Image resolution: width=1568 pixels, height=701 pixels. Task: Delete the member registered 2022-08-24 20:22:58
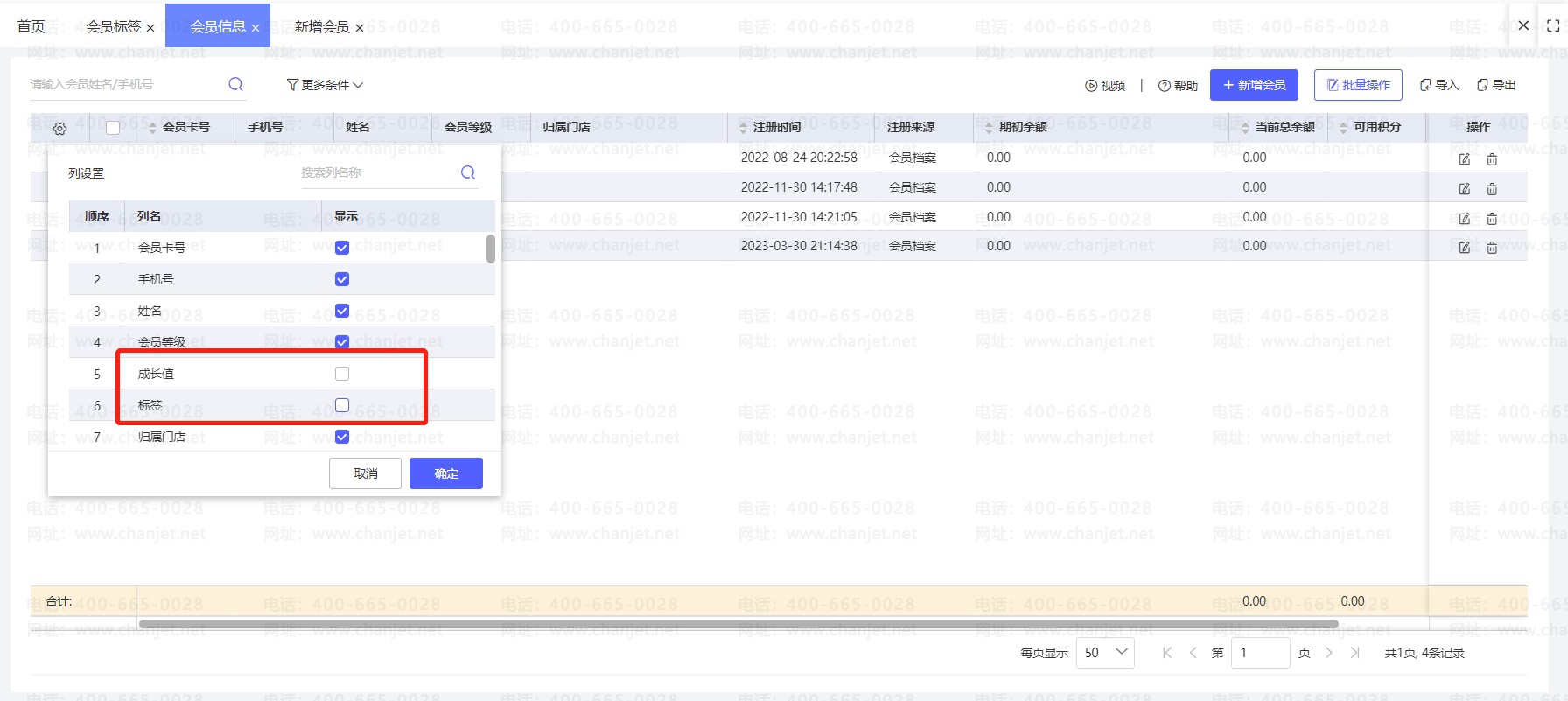[1492, 159]
